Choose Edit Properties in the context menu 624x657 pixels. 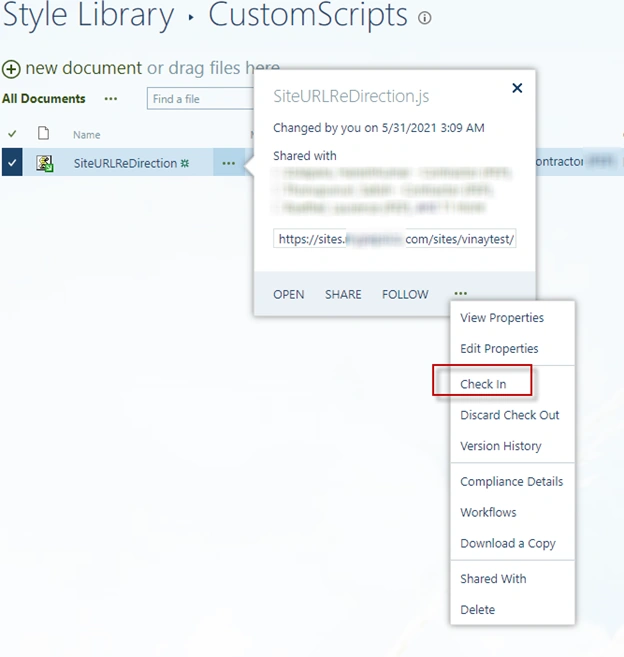[499, 349]
